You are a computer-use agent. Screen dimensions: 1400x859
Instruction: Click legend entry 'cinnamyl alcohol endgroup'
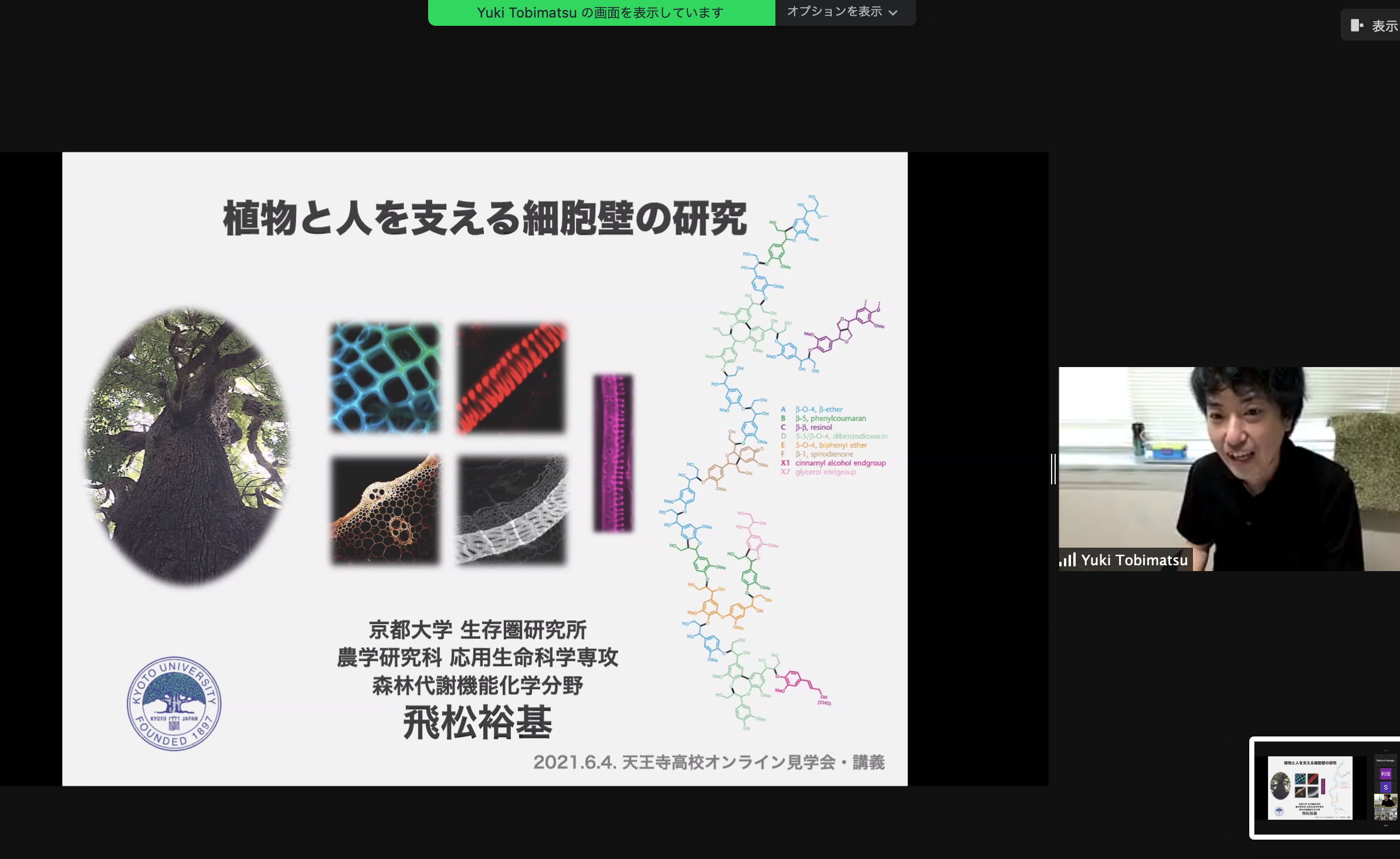coord(840,463)
